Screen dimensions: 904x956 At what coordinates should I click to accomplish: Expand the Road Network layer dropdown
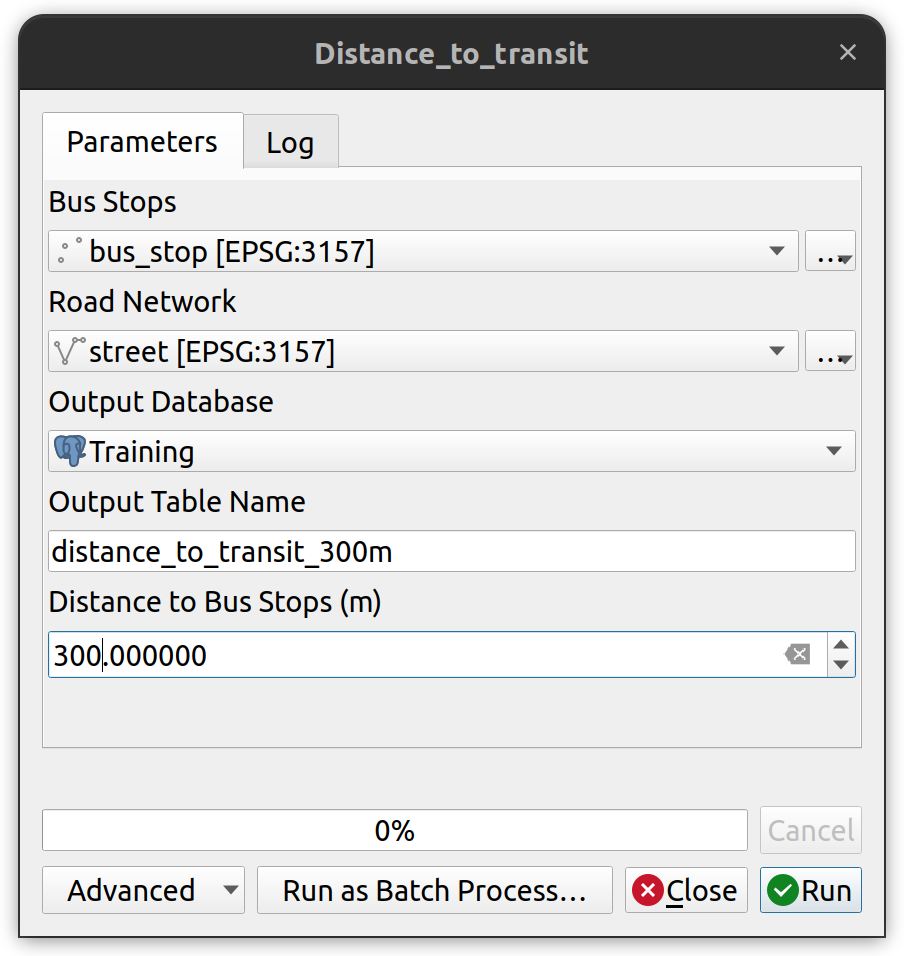(777, 351)
